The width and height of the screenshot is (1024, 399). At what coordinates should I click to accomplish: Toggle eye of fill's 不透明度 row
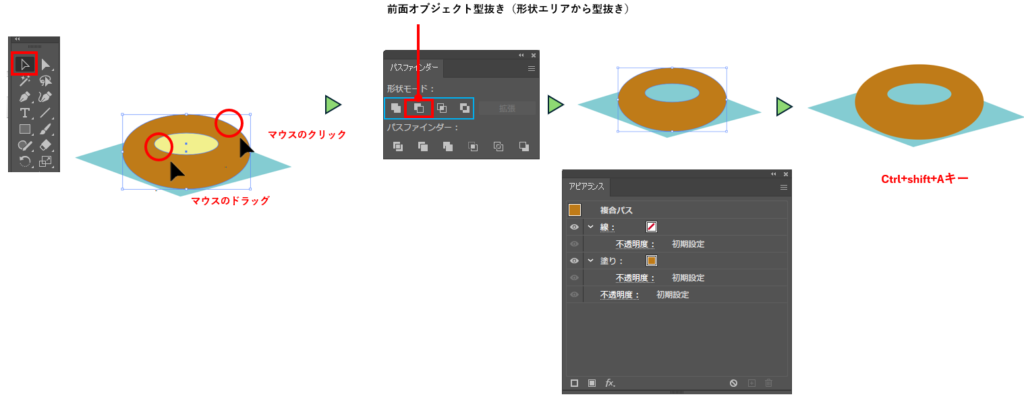[574, 278]
